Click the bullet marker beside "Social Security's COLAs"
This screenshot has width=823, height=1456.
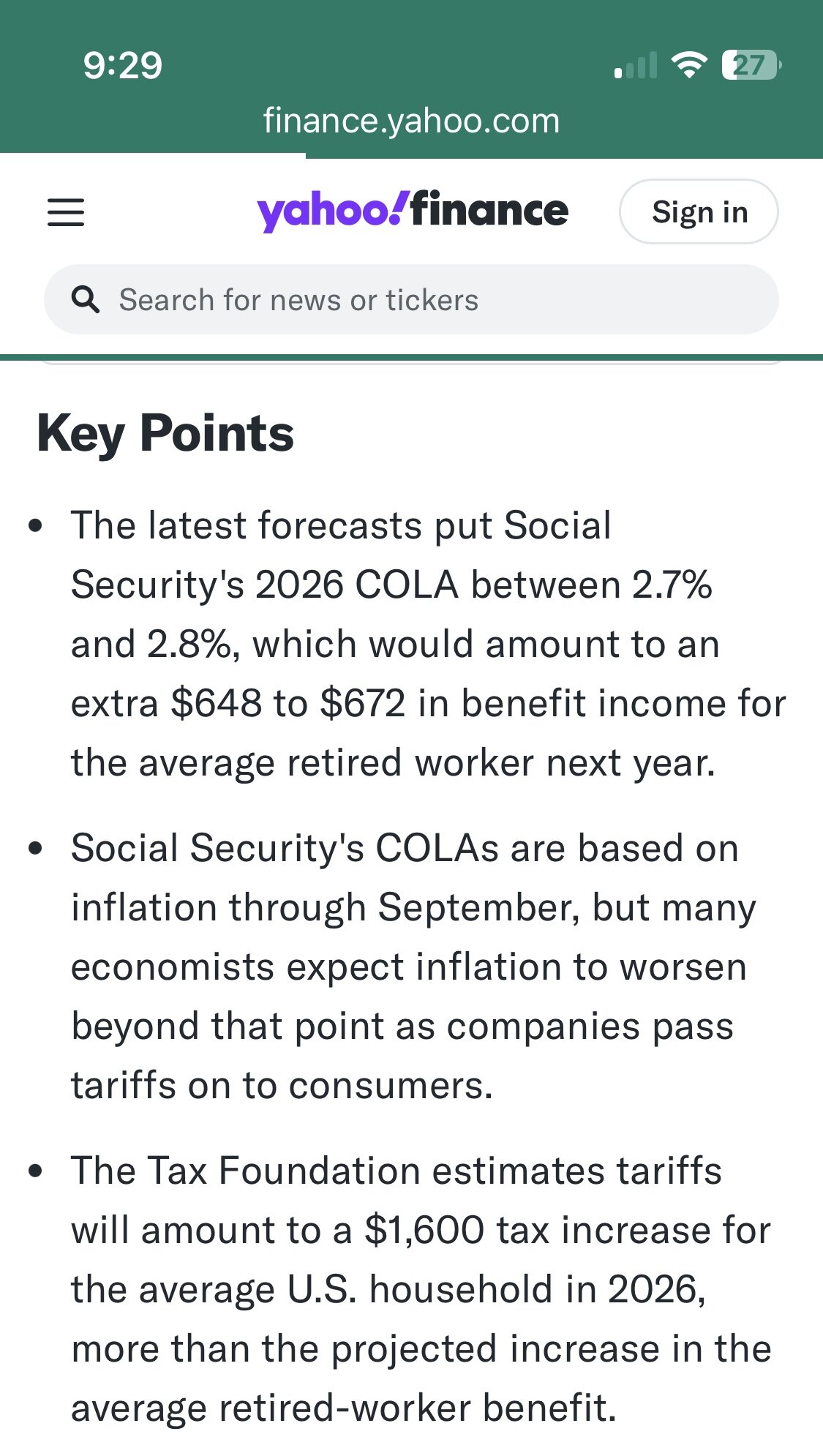pyautogui.click(x=35, y=849)
